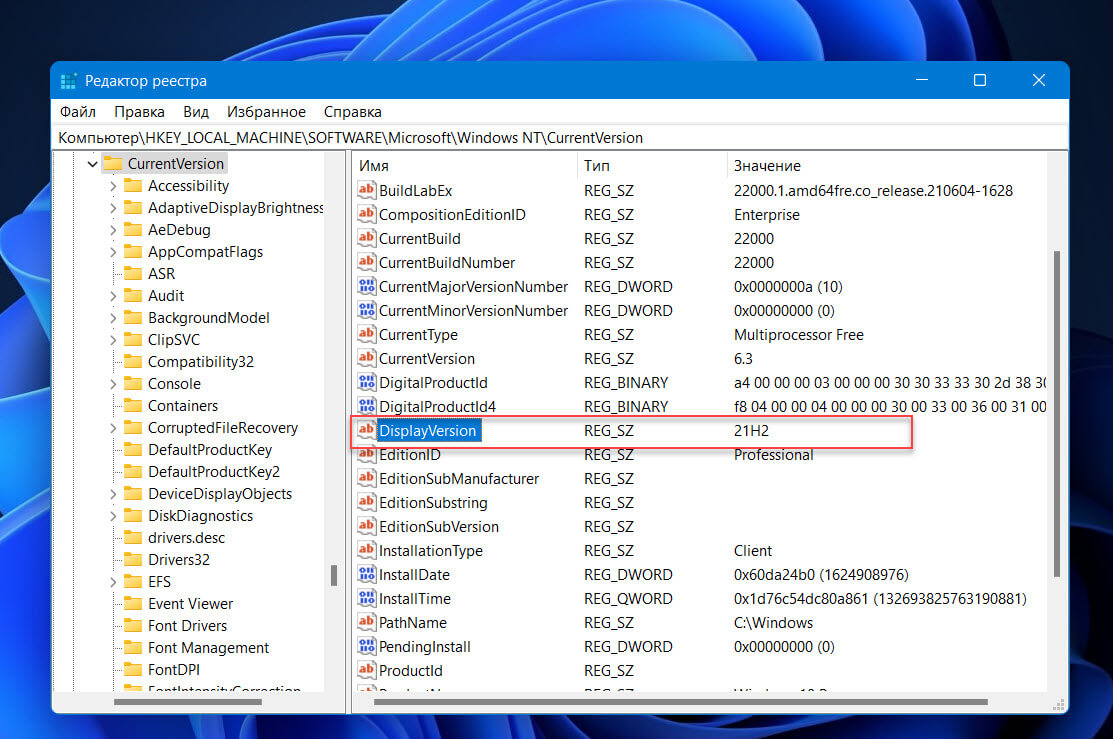
Task: Expand the DiskDiagnostics key
Action: [x=113, y=516]
